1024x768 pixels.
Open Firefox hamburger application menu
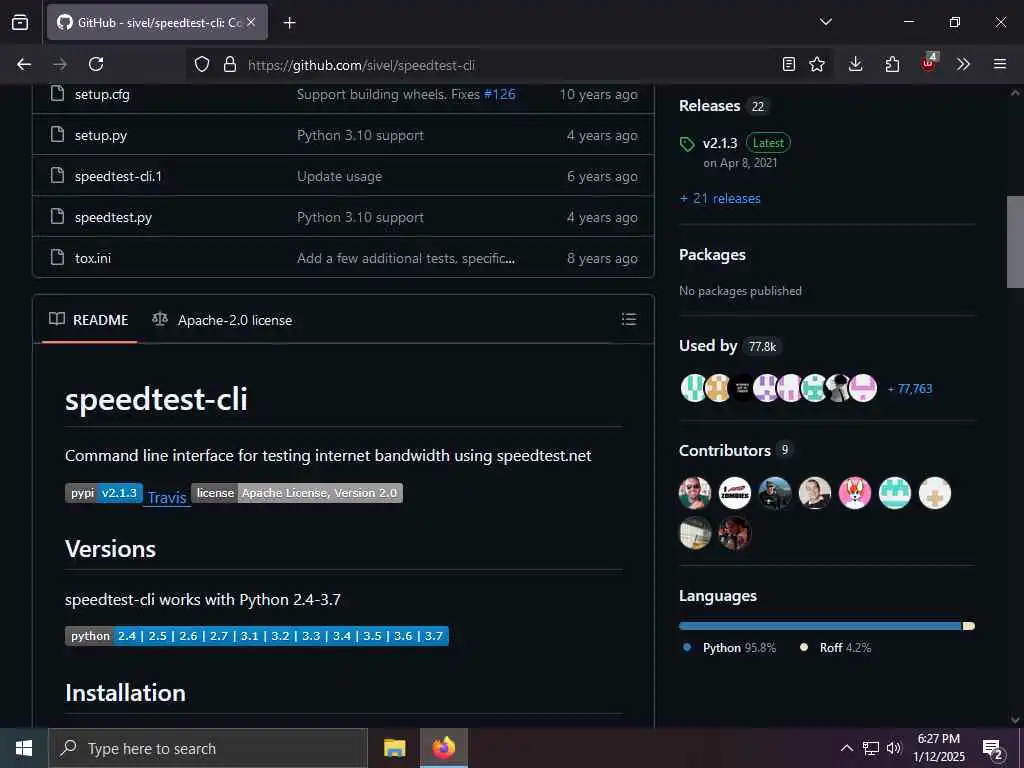[x=1000, y=64]
